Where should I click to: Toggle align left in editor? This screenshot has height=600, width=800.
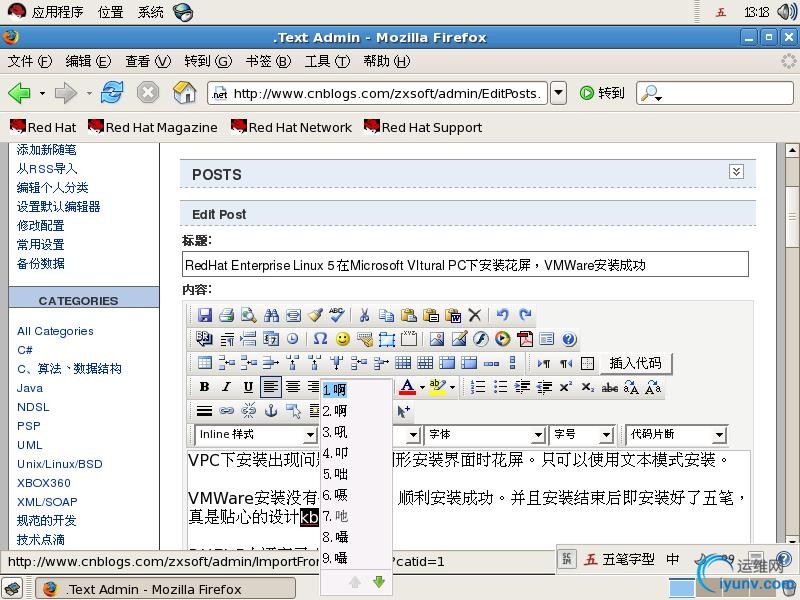click(x=270, y=387)
